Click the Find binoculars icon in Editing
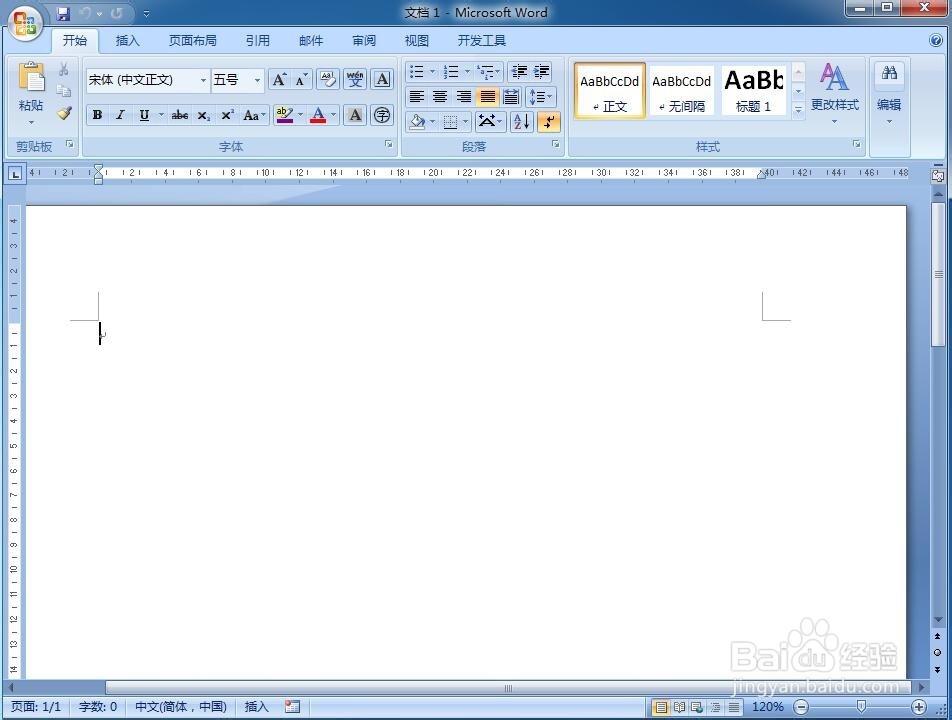Viewport: 952px width, 720px height. click(889, 73)
